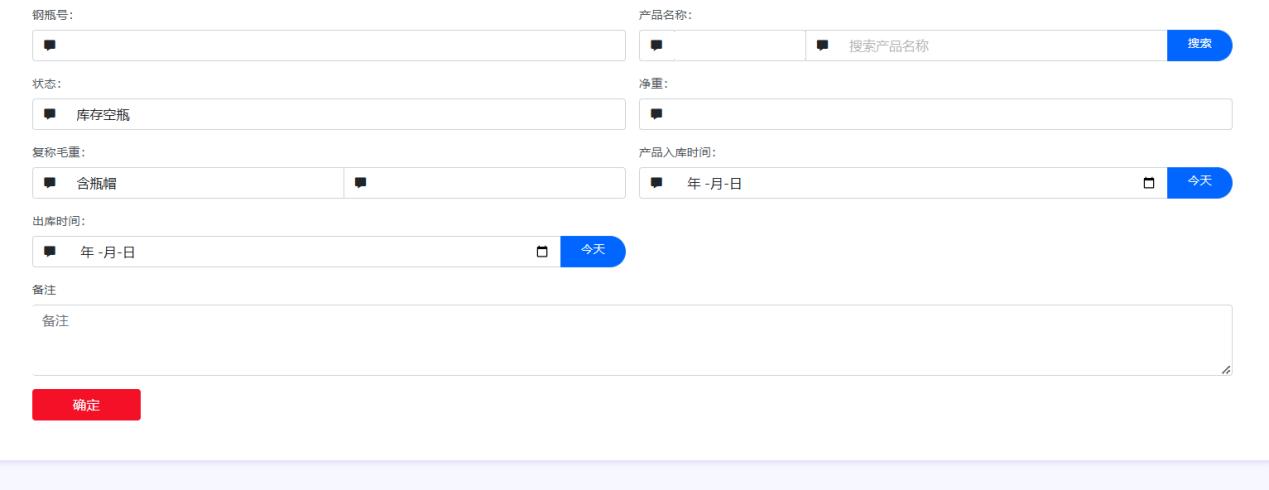Click the comment icon in 出库时间 field

coord(49,252)
